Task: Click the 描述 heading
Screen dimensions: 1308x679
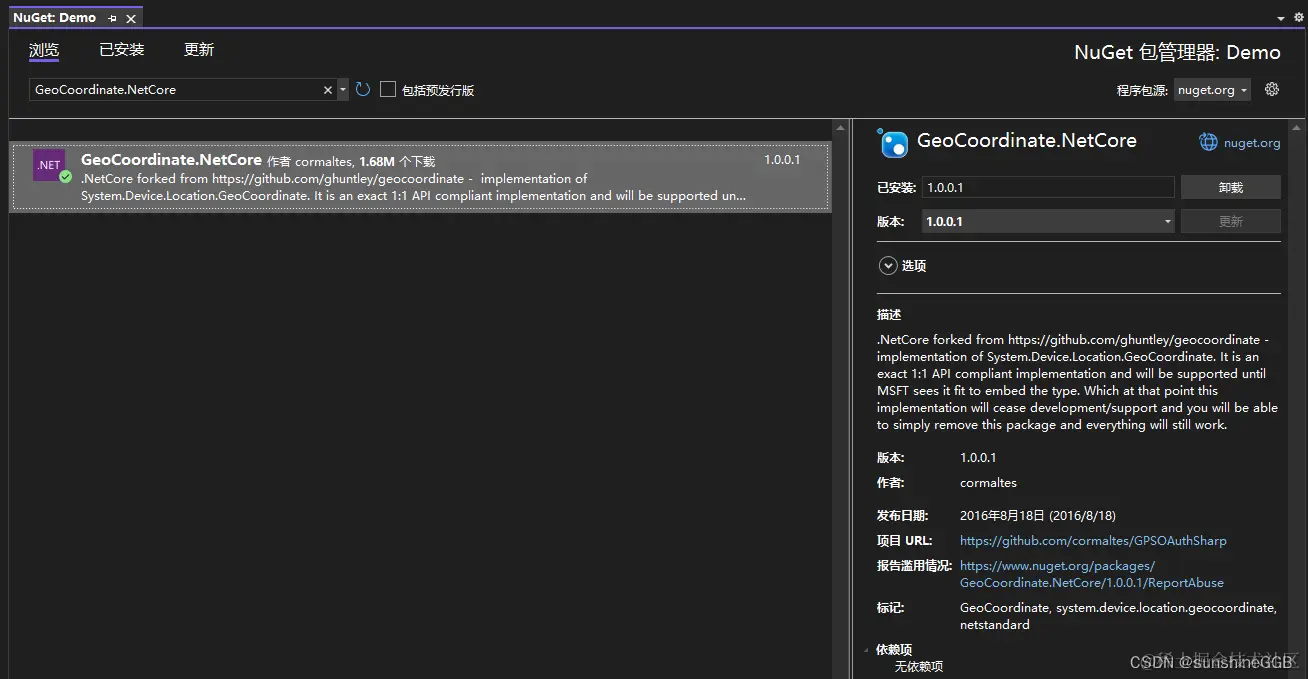Action: coord(889,315)
